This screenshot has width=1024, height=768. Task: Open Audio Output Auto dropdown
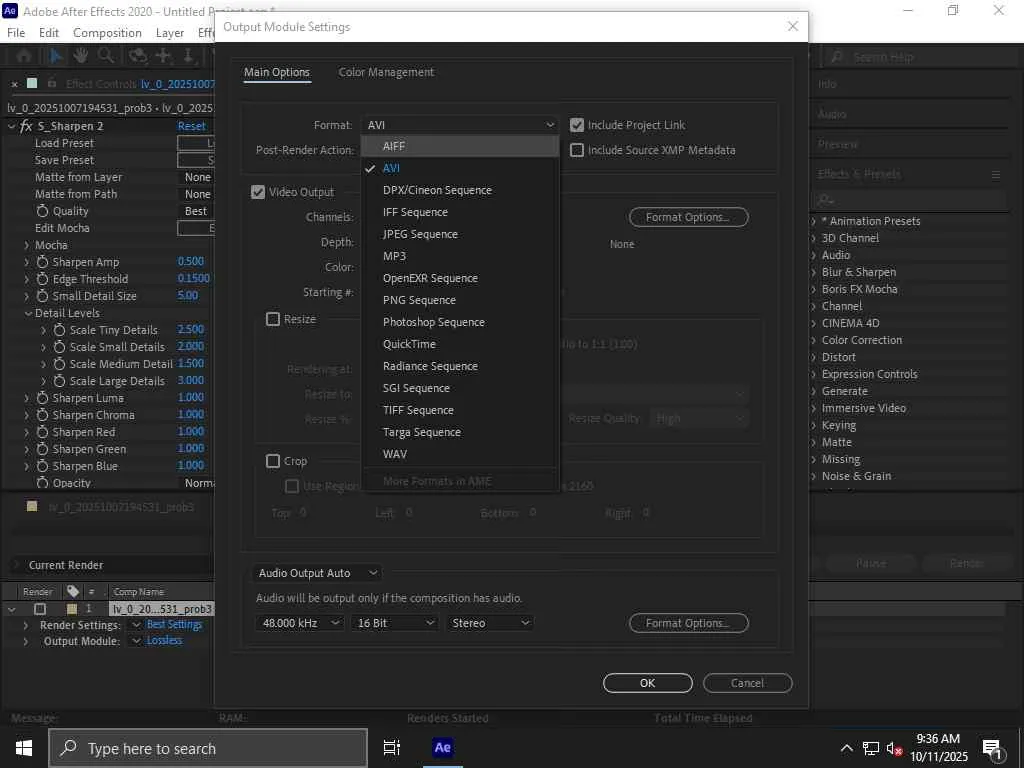pos(317,573)
